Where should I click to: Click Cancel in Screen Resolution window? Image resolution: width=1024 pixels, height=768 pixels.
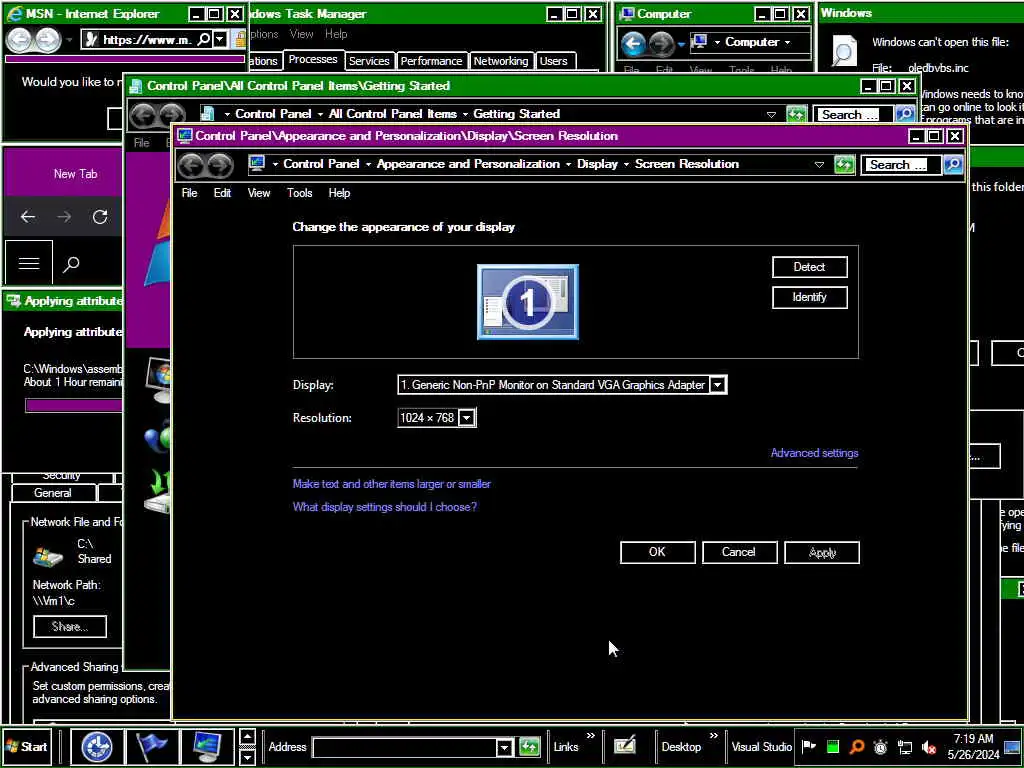pos(739,552)
